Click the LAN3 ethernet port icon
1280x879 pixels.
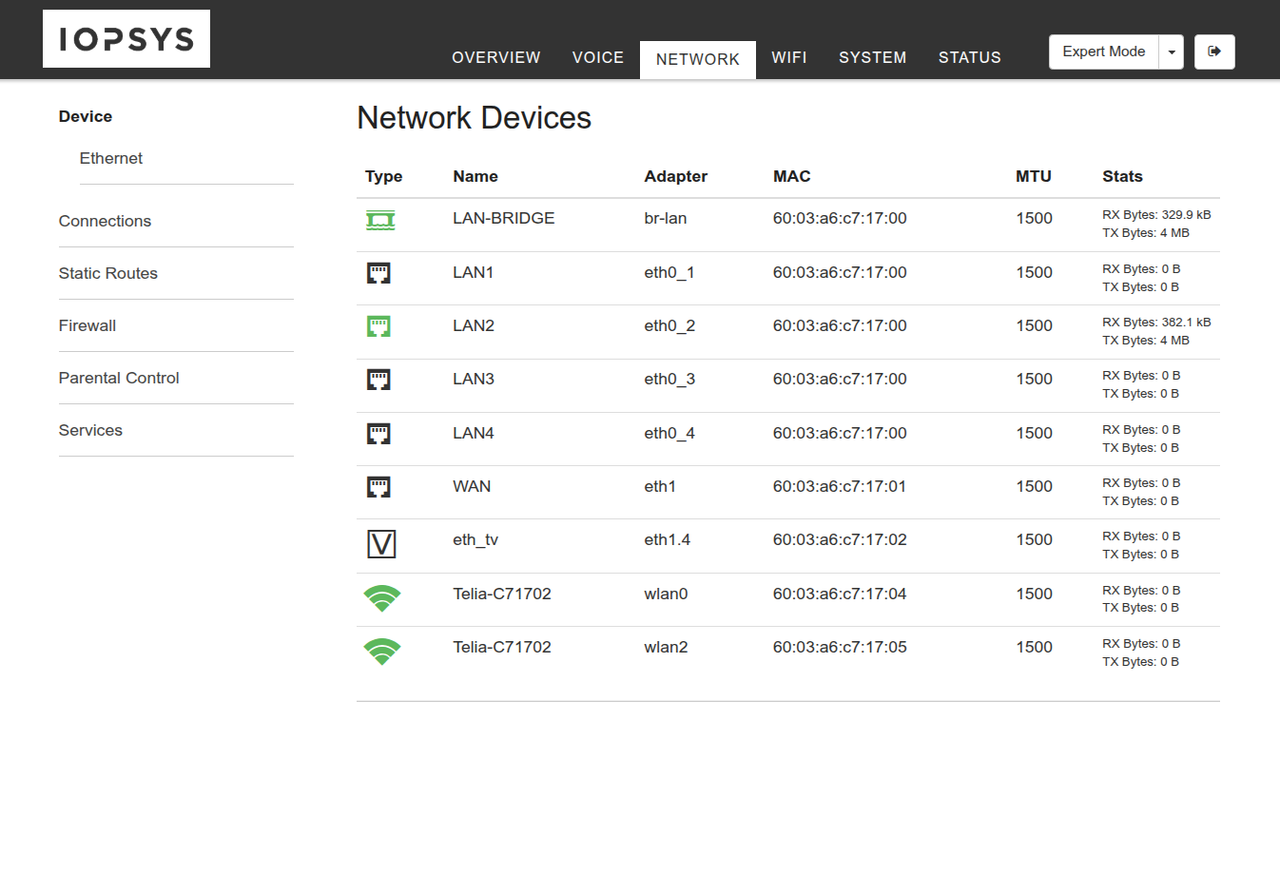click(379, 379)
